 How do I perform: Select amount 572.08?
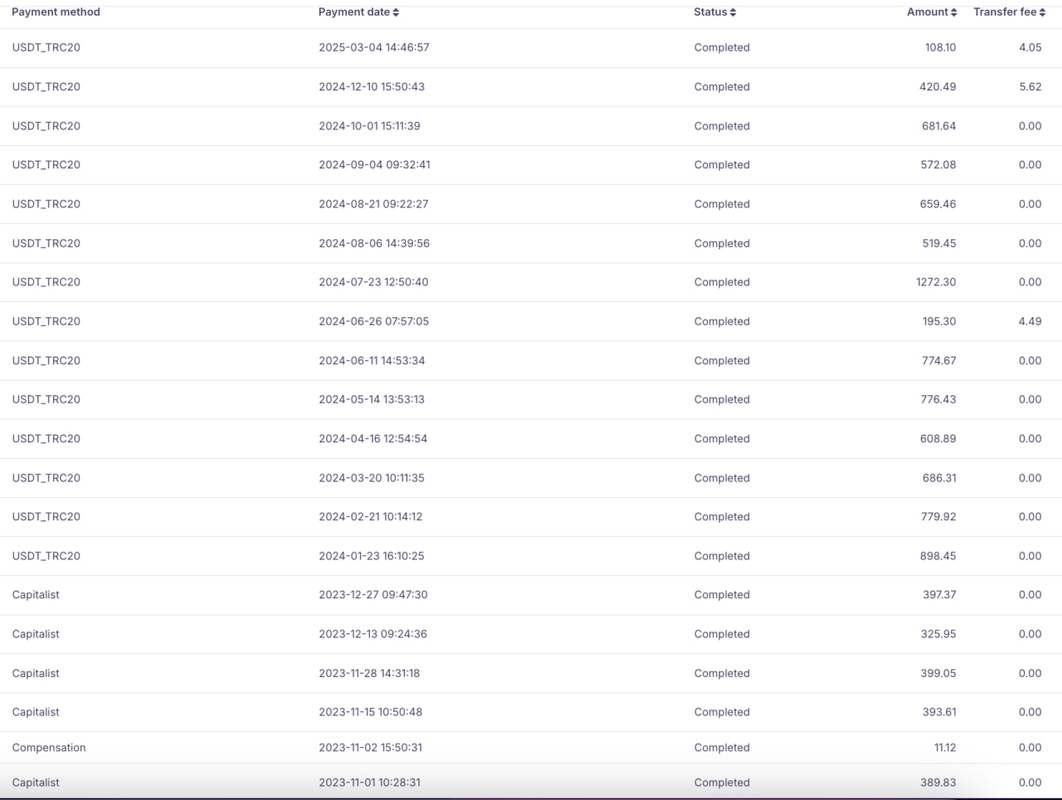(938, 165)
